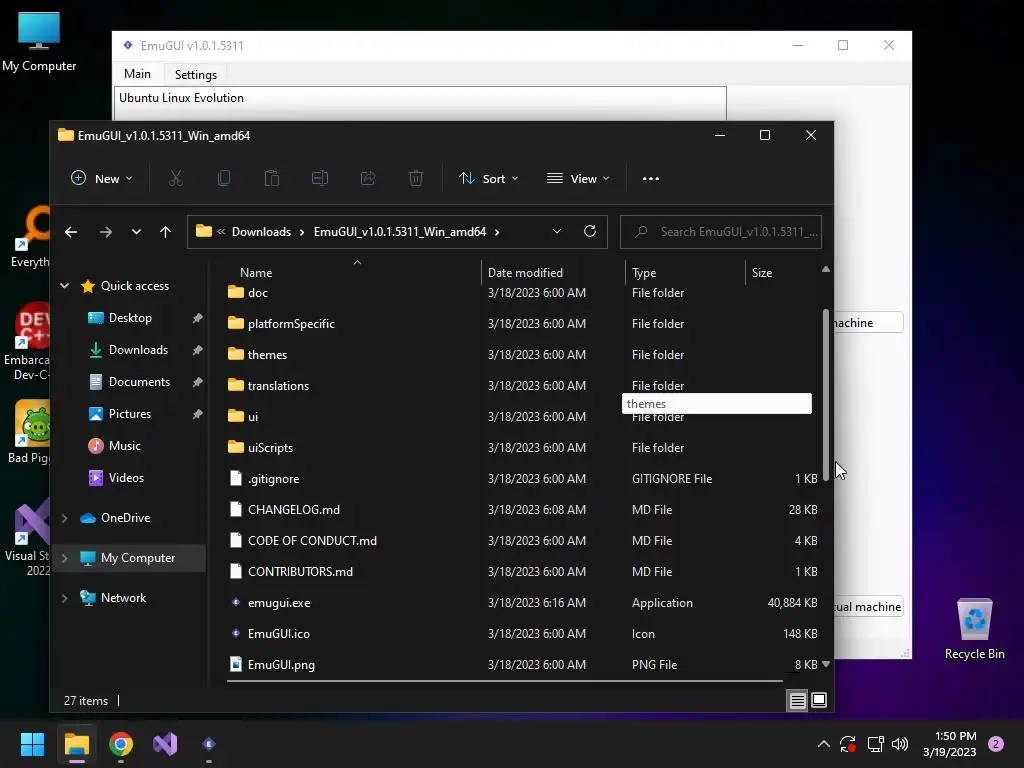This screenshot has height=768, width=1024.
Task: Open the Main tab in EmuGUI
Action: [137, 74]
